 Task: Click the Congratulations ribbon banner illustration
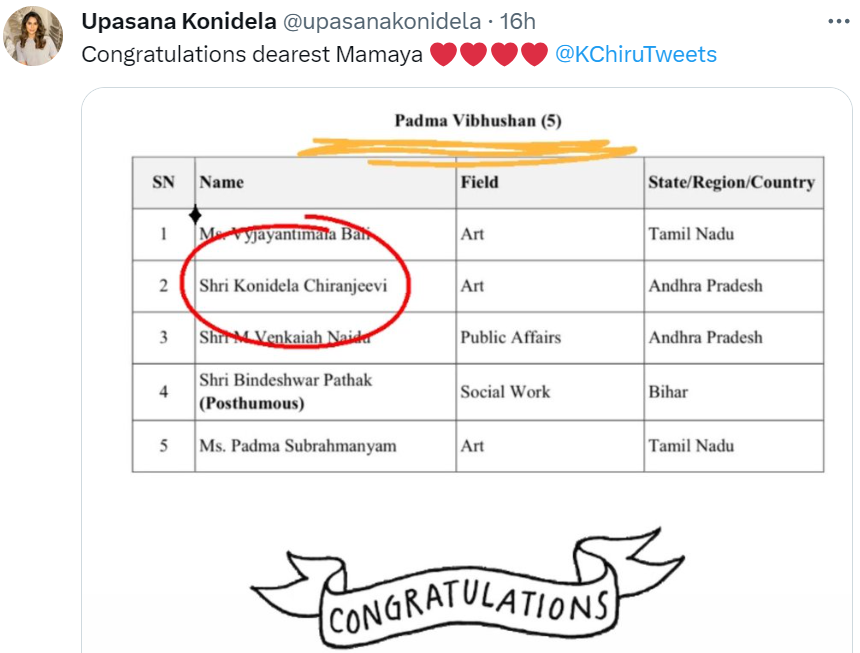468,594
